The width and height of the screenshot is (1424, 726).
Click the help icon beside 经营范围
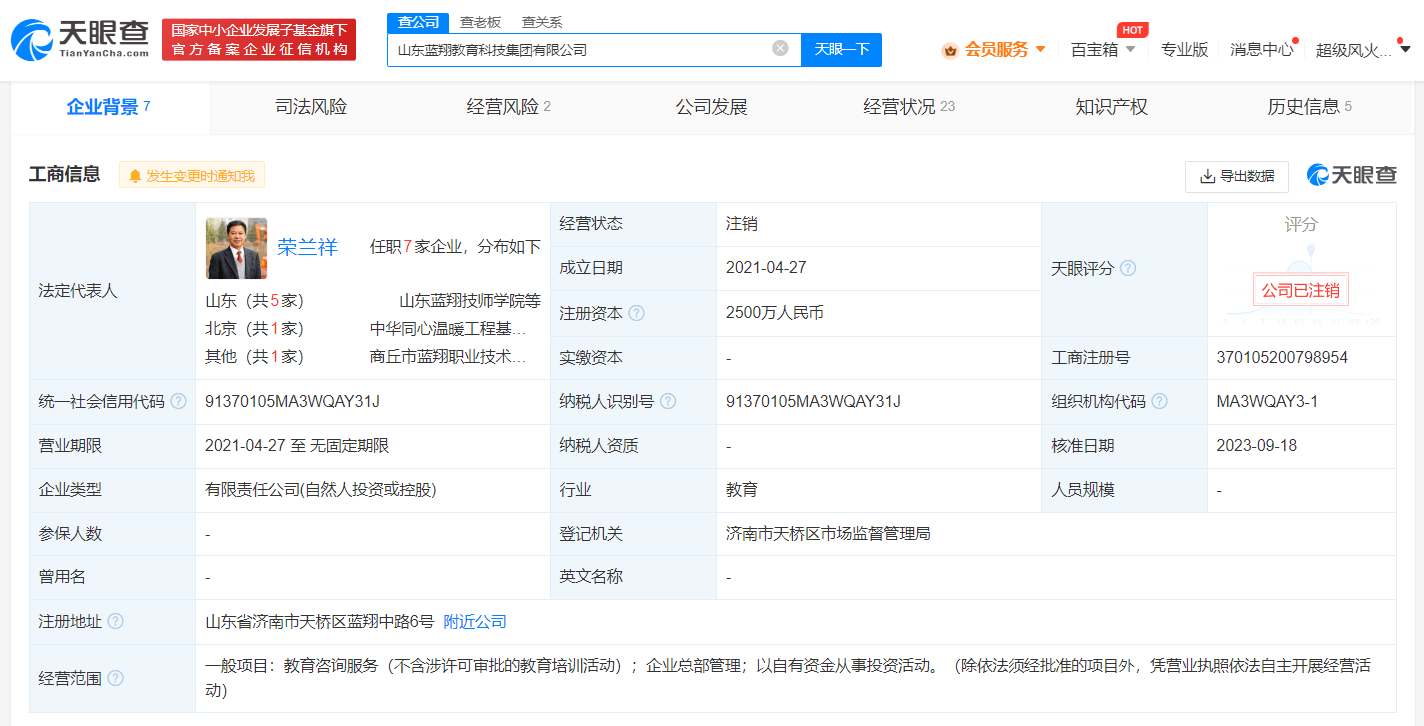pyautogui.click(x=115, y=678)
